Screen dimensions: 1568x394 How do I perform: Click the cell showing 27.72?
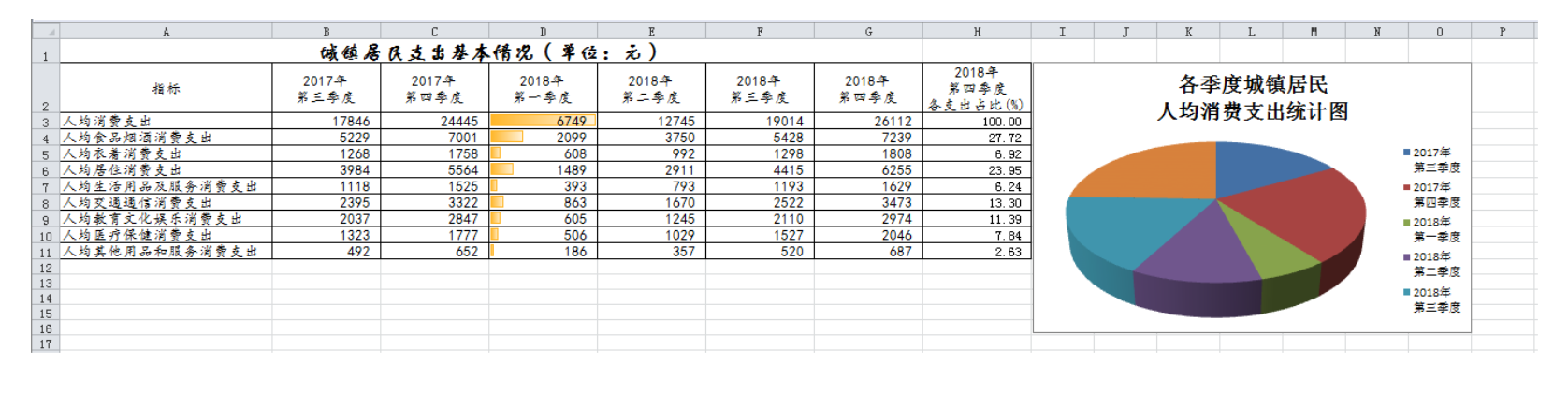pos(977,138)
